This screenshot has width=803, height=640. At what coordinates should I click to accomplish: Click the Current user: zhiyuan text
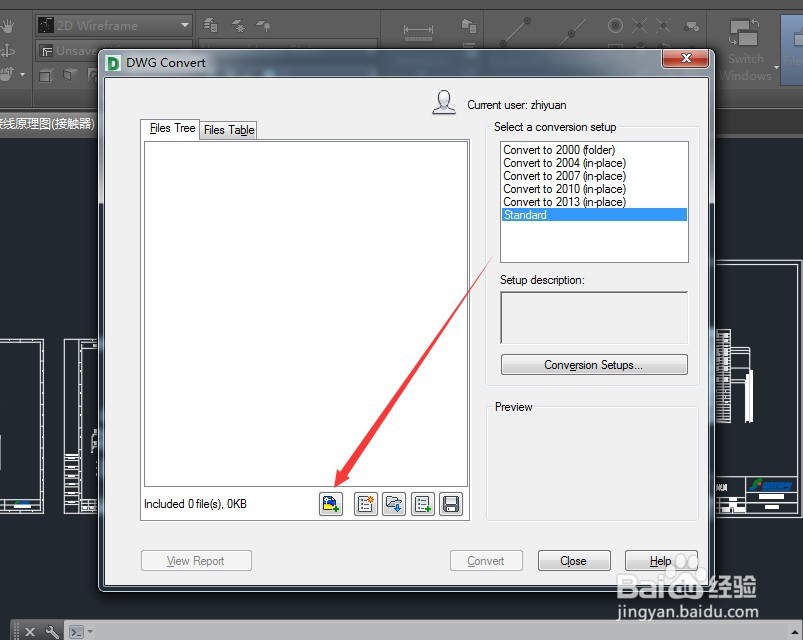pos(517,105)
